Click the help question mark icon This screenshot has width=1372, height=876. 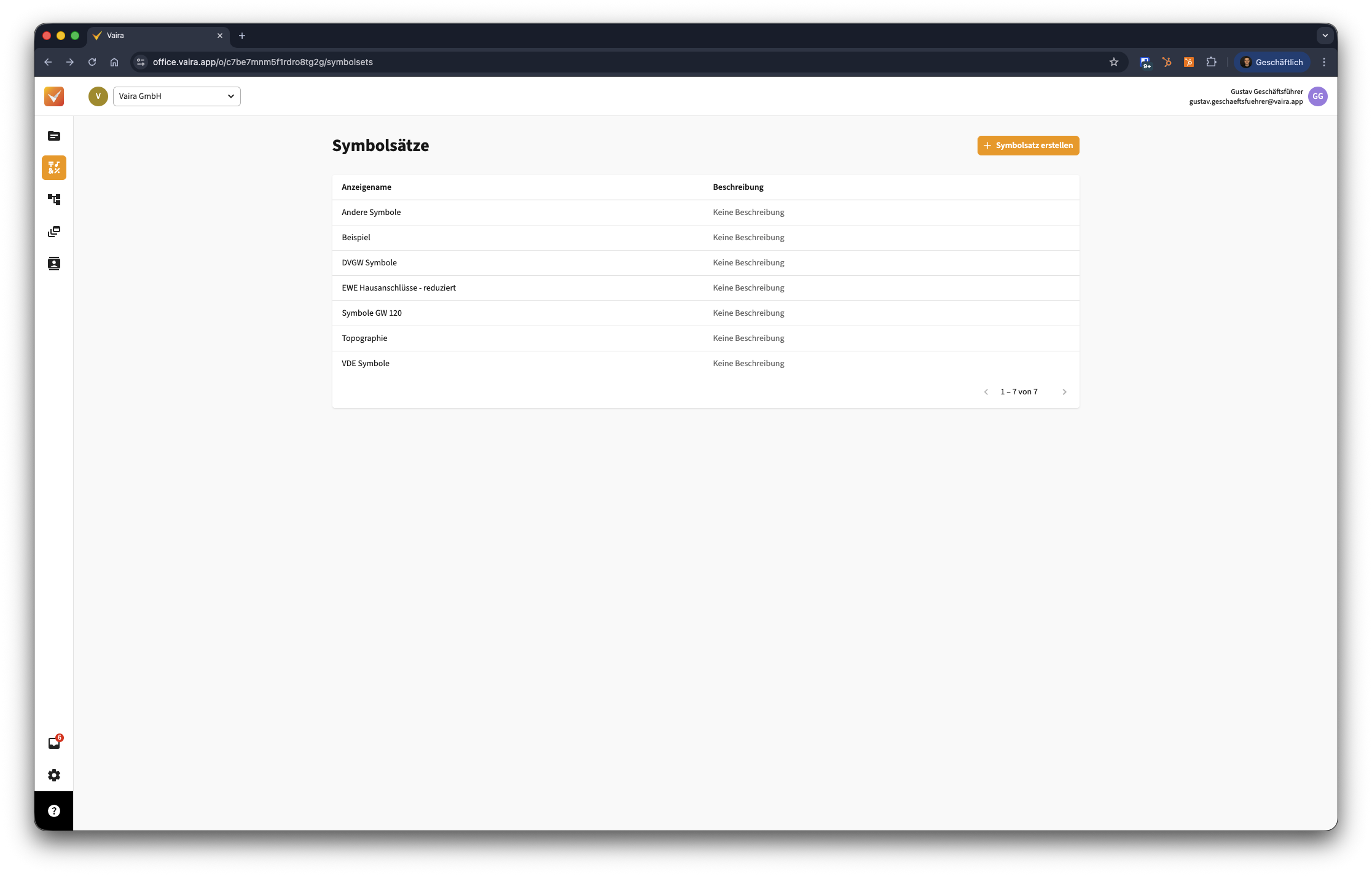54,811
